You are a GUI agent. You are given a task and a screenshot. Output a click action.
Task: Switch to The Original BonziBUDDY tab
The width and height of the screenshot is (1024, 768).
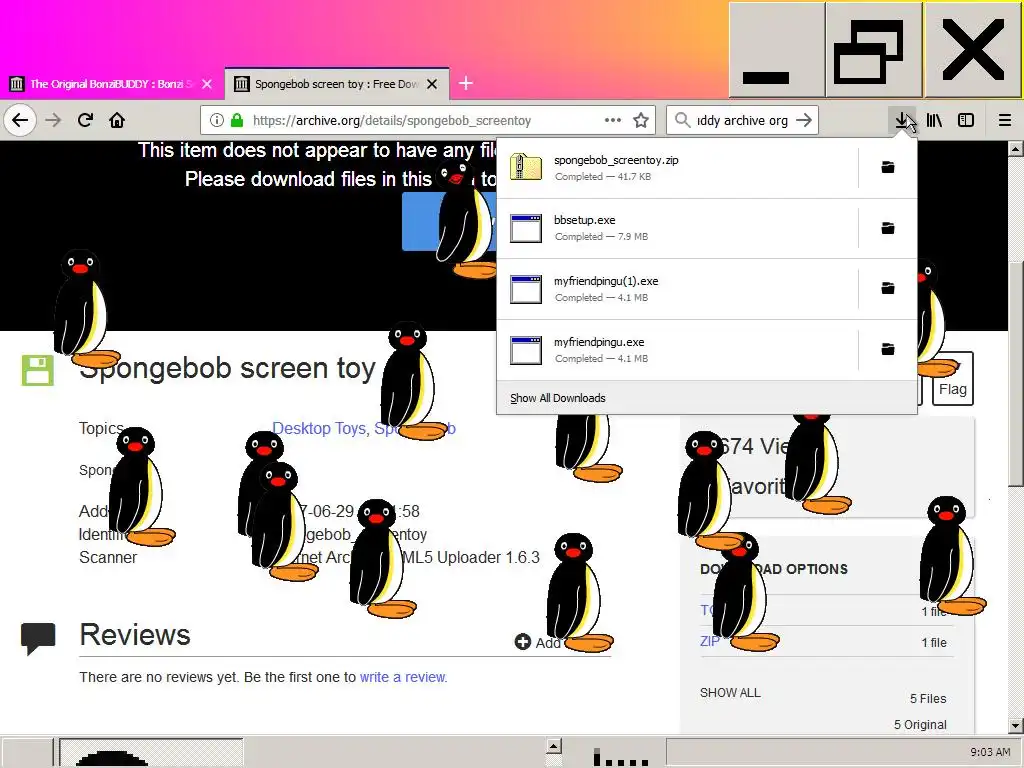click(x=112, y=84)
